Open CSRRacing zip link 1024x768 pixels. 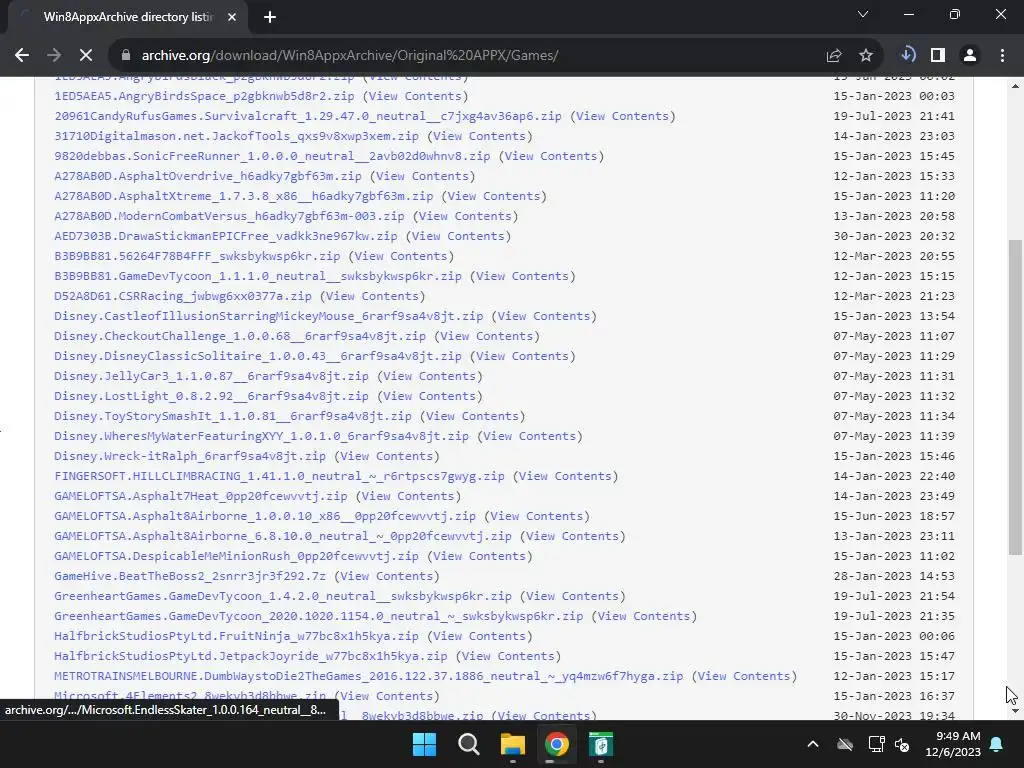tap(183, 296)
